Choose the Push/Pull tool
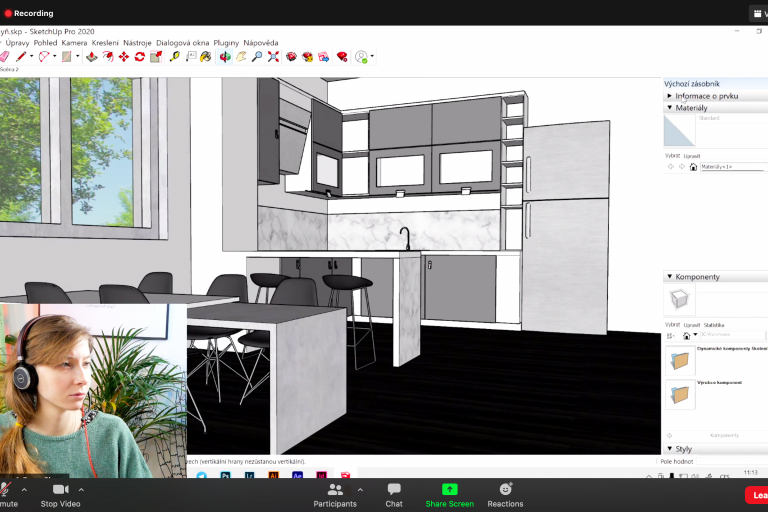768x512 pixels. (92, 57)
